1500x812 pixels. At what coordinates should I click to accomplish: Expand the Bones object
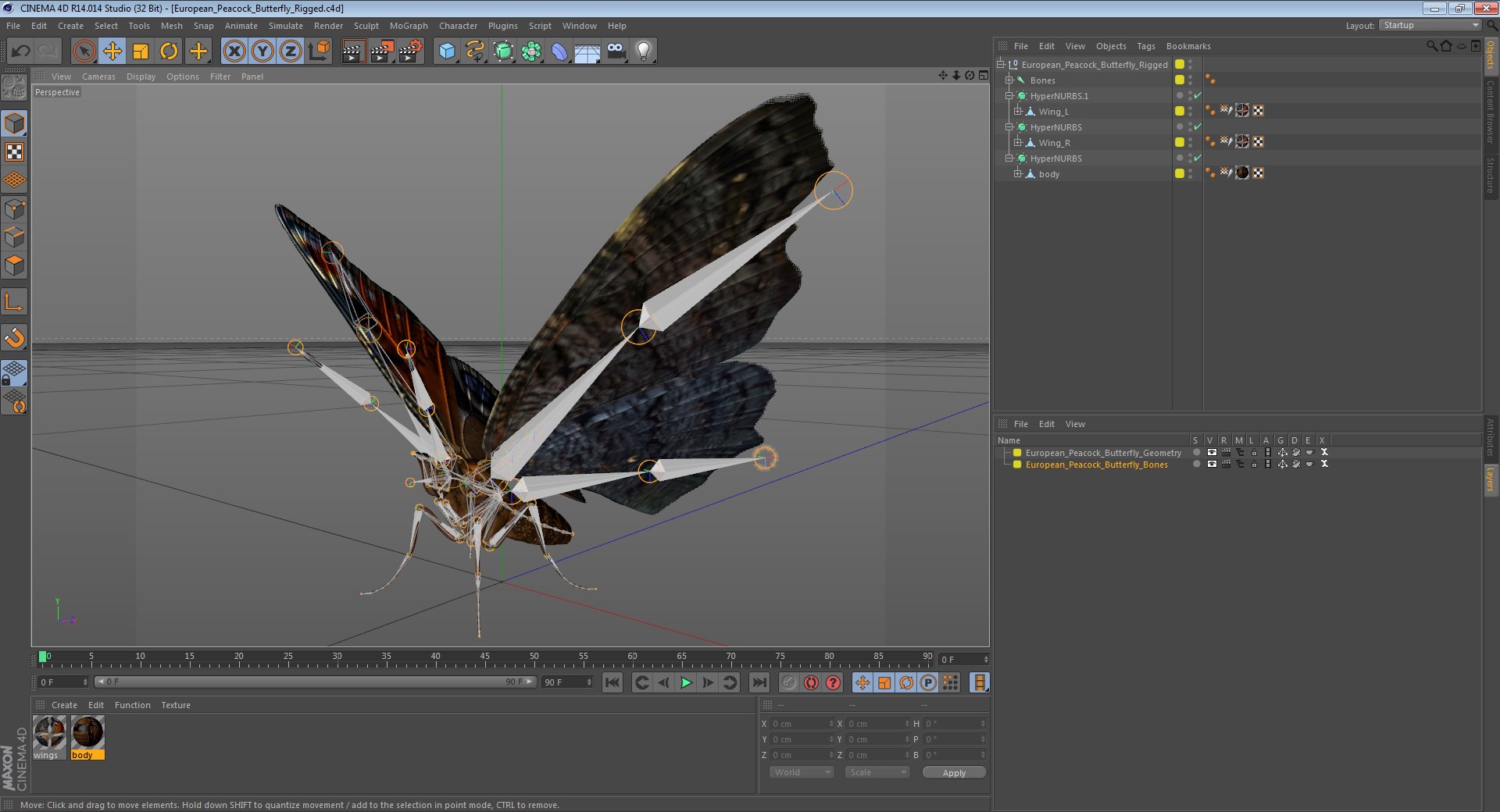(1009, 80)
